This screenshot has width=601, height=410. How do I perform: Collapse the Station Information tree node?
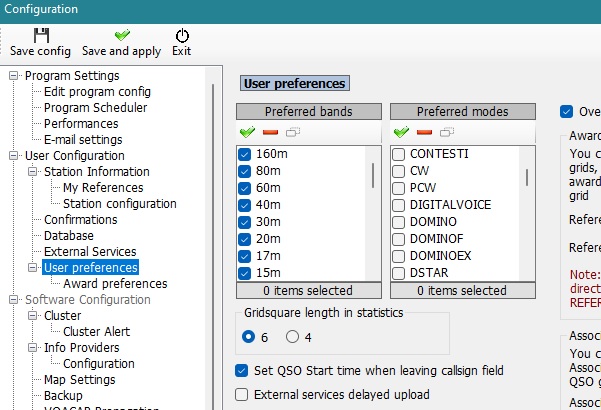[x=33, y=171]
